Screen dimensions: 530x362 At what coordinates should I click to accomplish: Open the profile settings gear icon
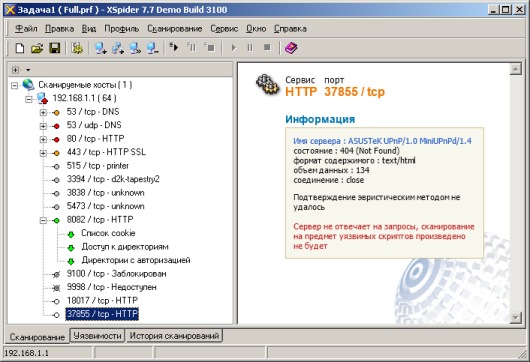77,48
